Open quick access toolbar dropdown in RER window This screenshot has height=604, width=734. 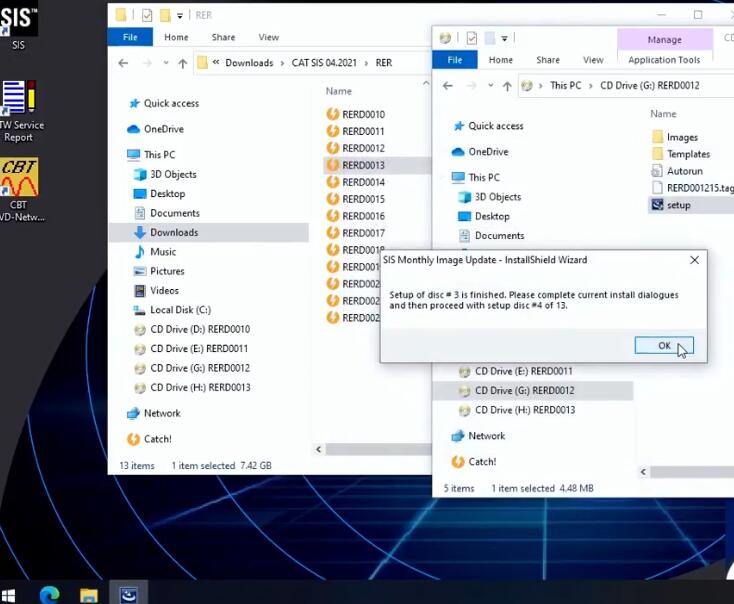pyautogui.click(x=180, y=16)
